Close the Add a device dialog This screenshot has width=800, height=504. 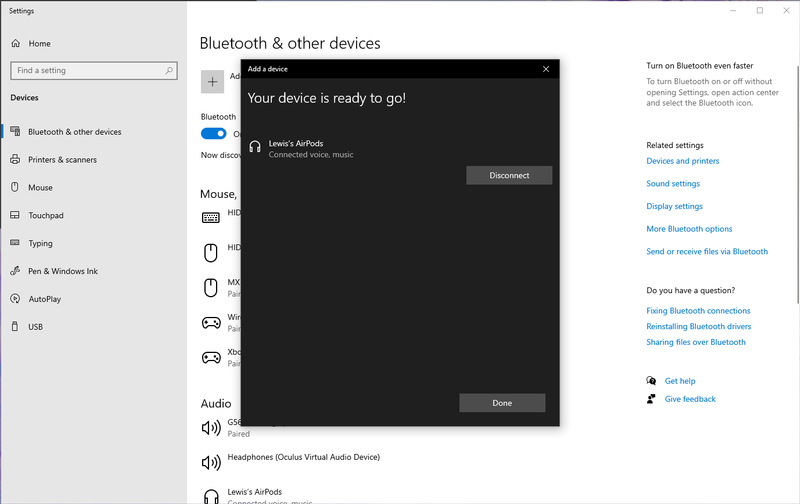click(x=546, y=69)
